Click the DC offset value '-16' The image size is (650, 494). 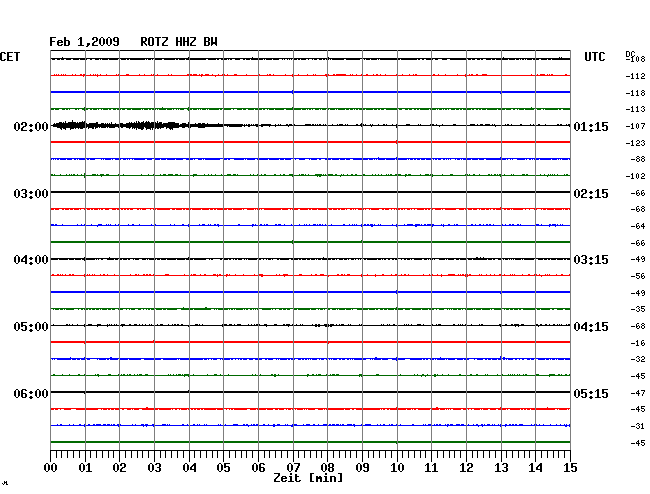click(x=638, y=343)
